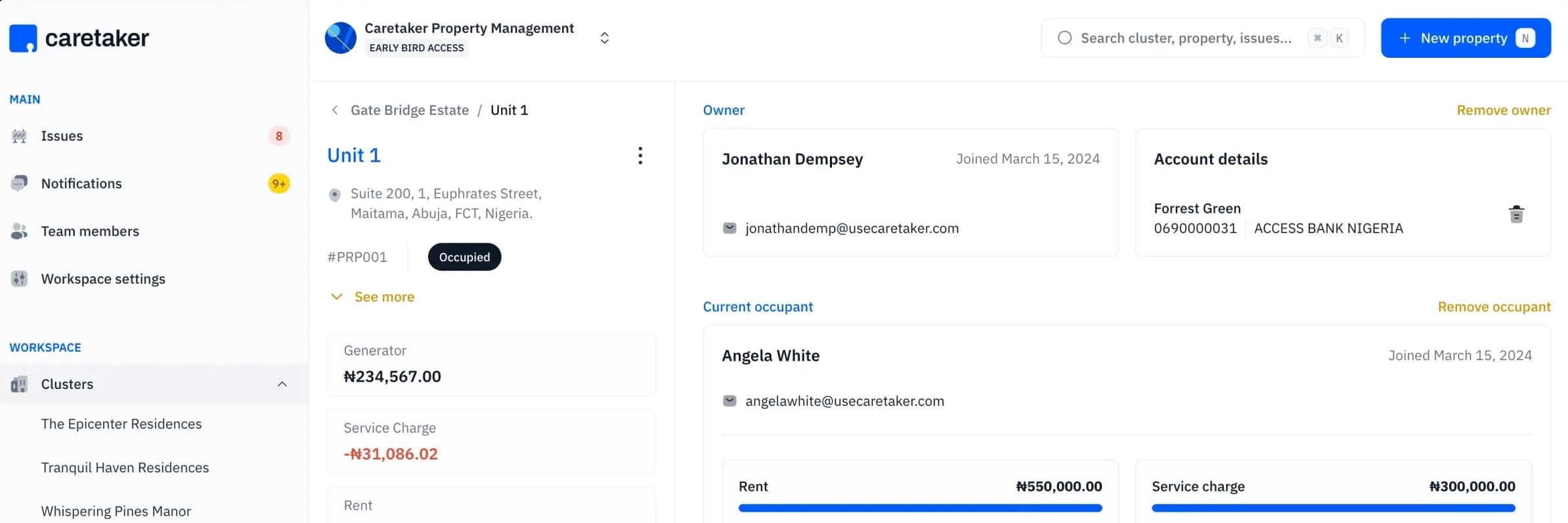
Task: Click the -₦31,086.02 service charge balance
Action: point(391,454)
